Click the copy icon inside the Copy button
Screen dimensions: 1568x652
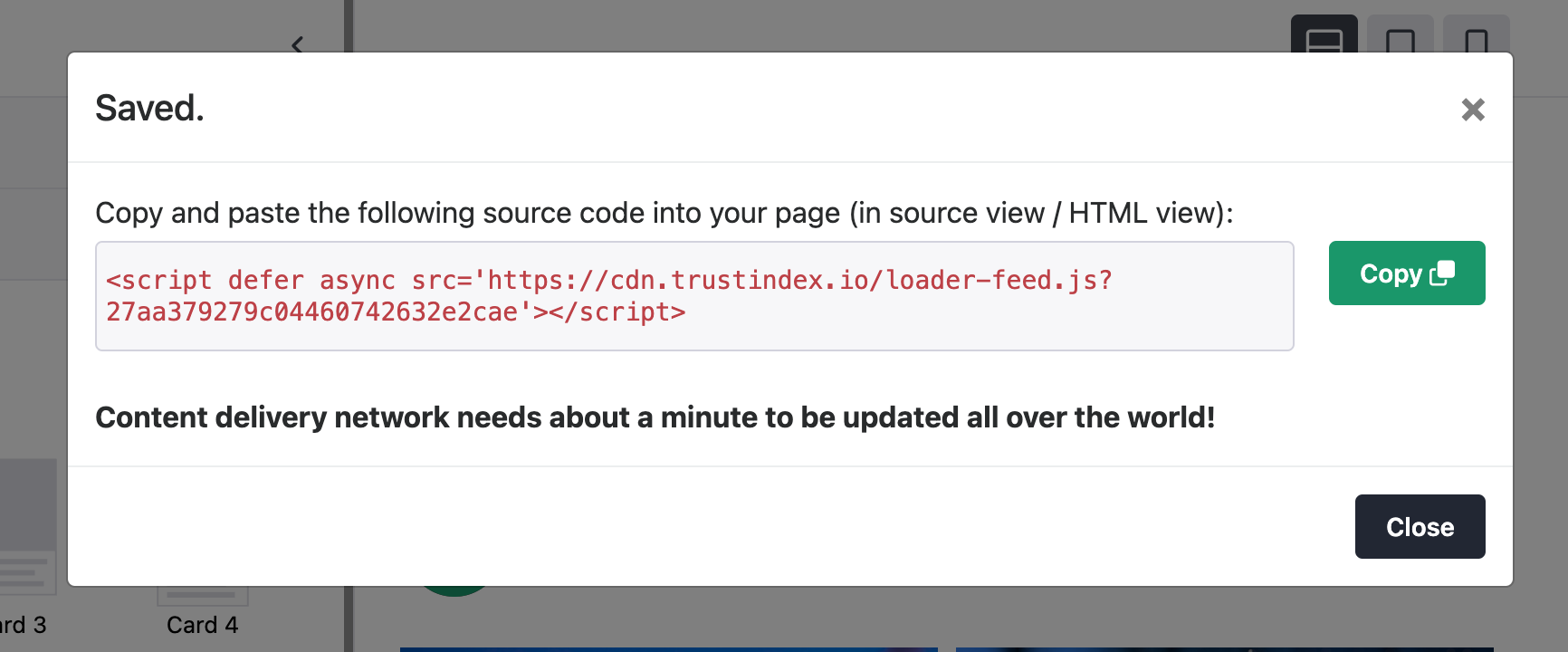click(x=1442, y=273)
